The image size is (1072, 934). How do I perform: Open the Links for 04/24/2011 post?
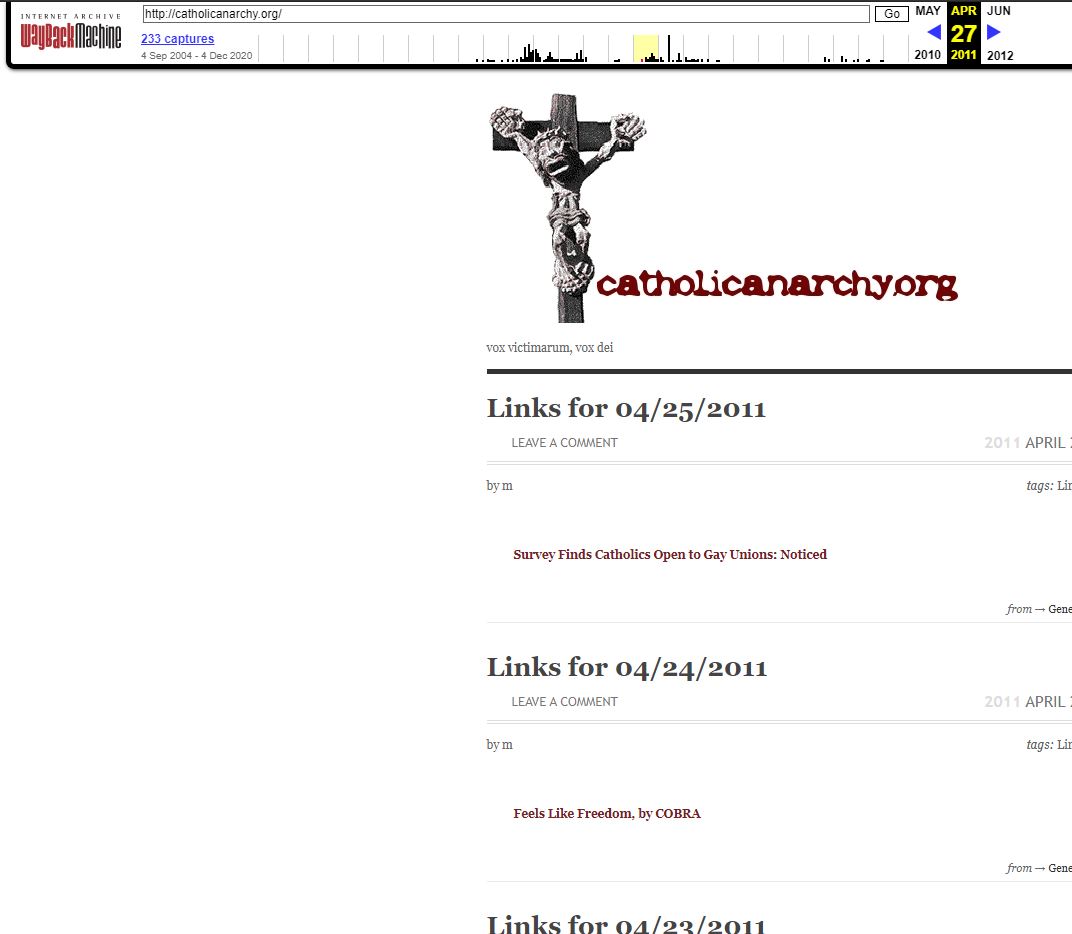coord(626,667)
